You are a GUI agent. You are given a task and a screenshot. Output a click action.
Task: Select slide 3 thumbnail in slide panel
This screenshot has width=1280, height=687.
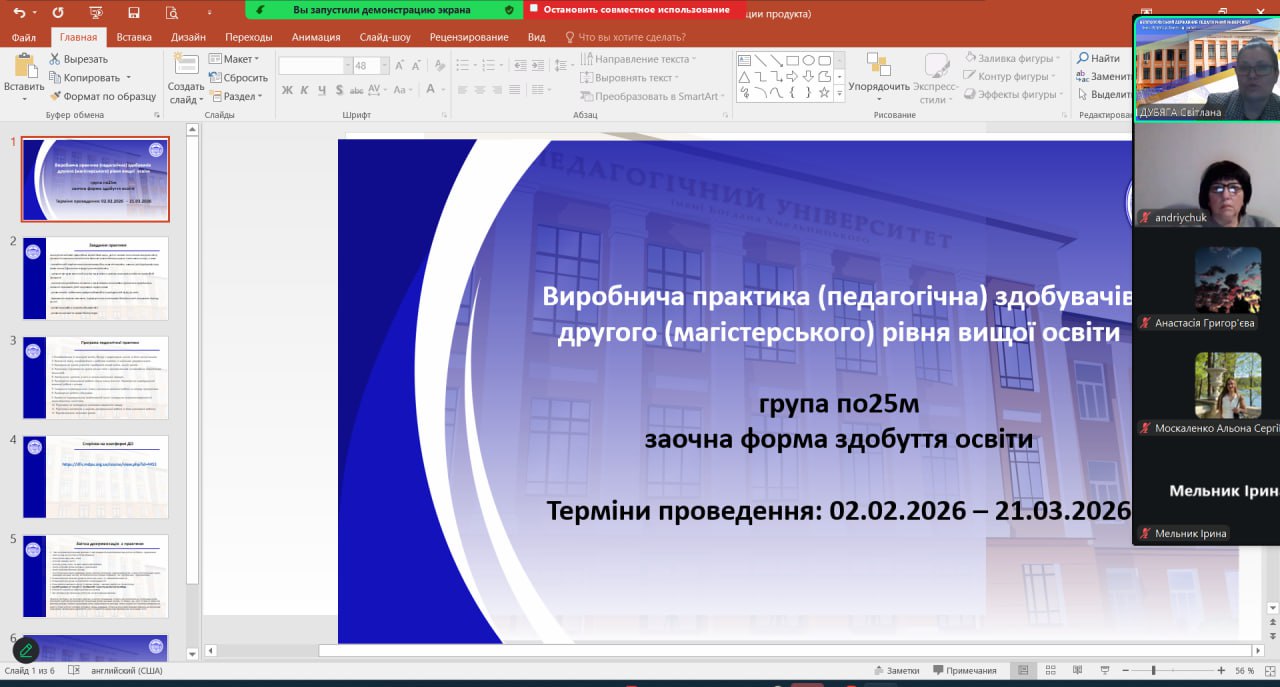[x=96, y=377]
